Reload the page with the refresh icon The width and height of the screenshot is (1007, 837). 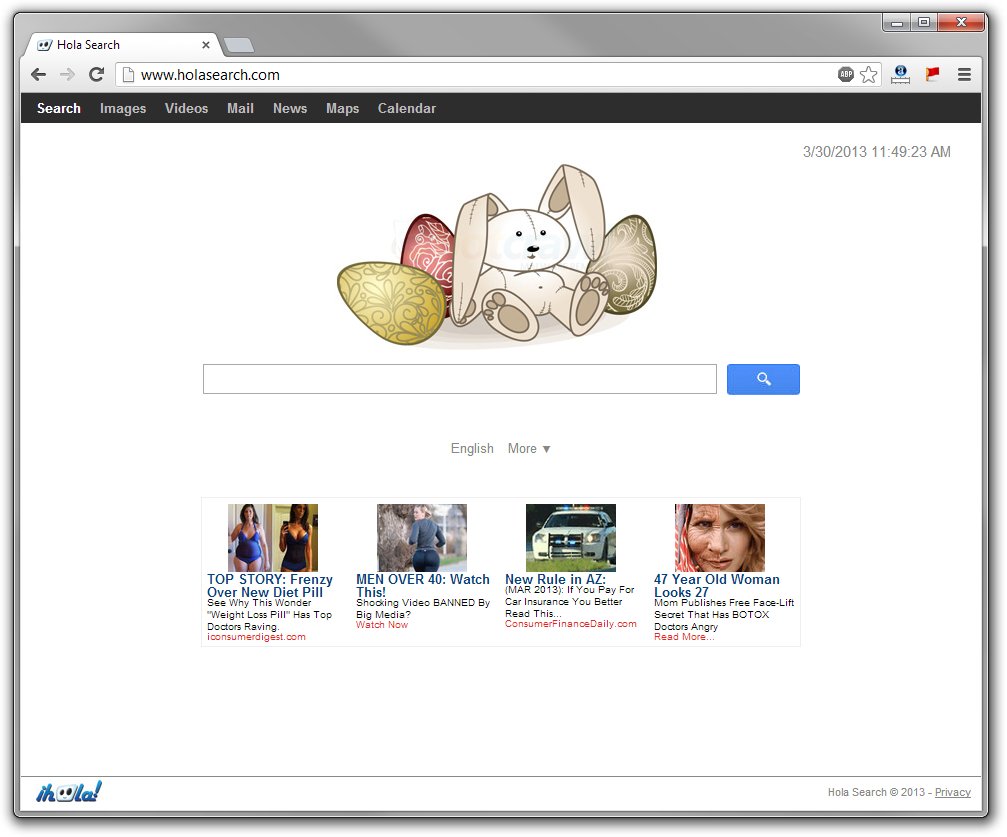[96, 75]
